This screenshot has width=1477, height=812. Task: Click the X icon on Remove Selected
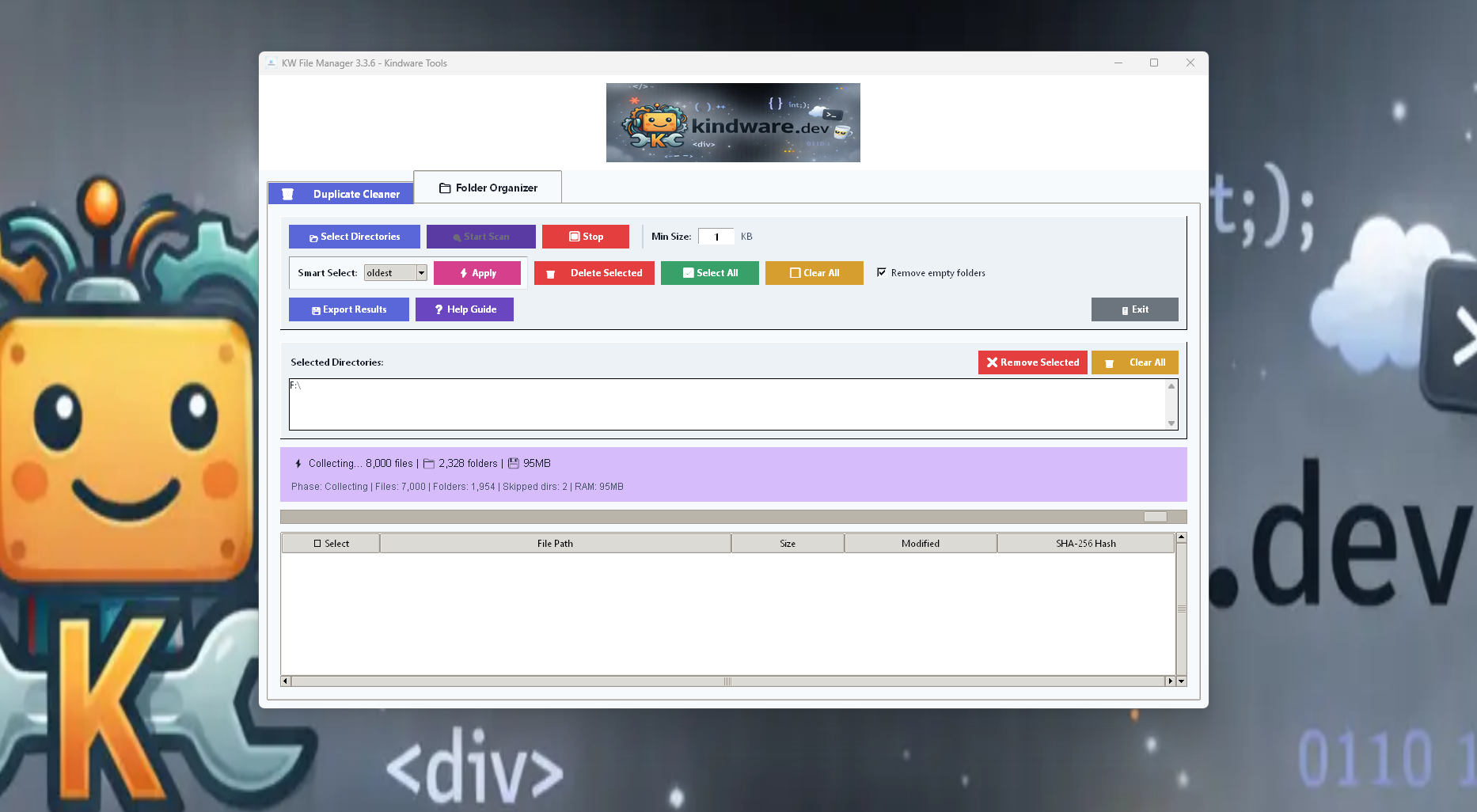pos(991,362)
